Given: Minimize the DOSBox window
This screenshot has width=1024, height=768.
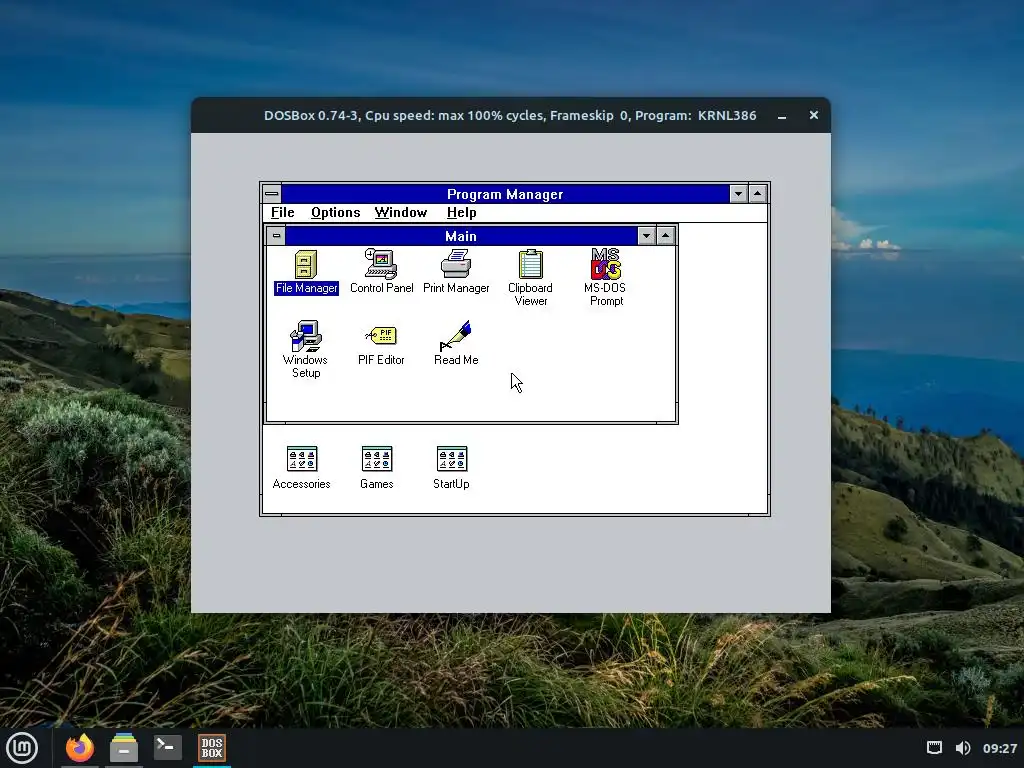Looking at the screenshot, I should (782, 116).
